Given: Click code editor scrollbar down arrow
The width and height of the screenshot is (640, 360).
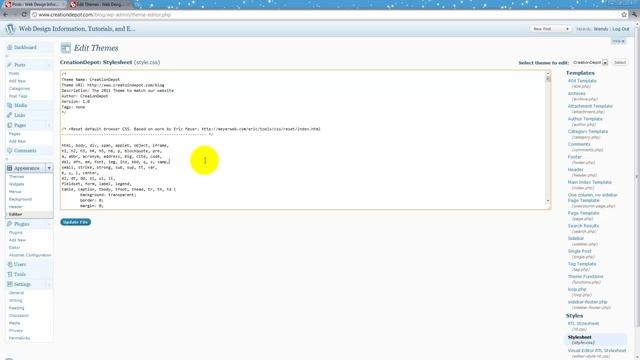Looking at the screenshot, I should [x=548, y=201].
